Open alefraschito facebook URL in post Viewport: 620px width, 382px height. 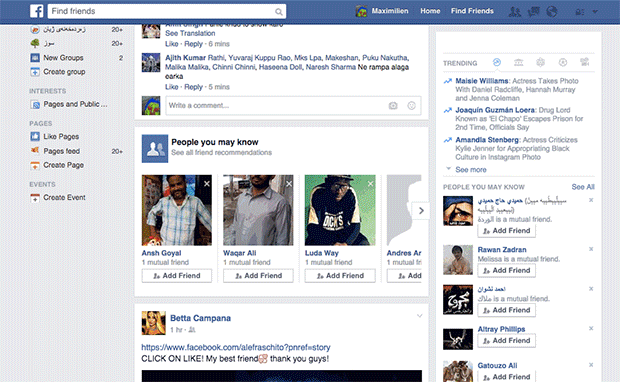click(236, 348)
